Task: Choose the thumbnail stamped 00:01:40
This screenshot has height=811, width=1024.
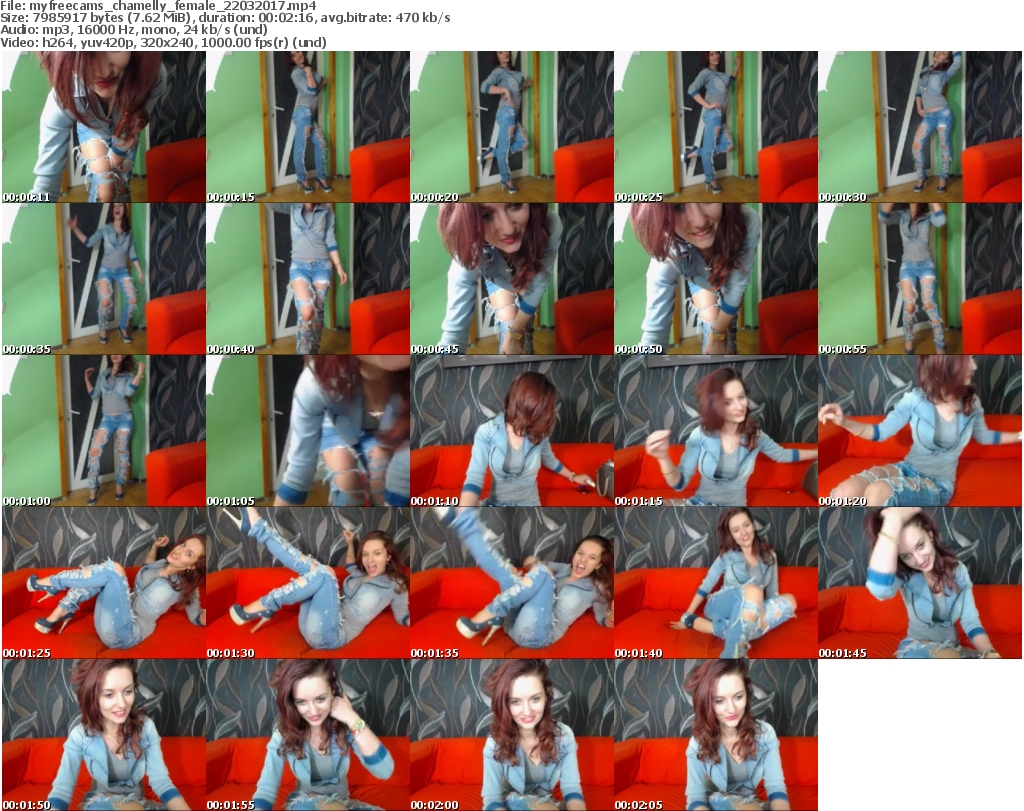Action: (716, 583)
